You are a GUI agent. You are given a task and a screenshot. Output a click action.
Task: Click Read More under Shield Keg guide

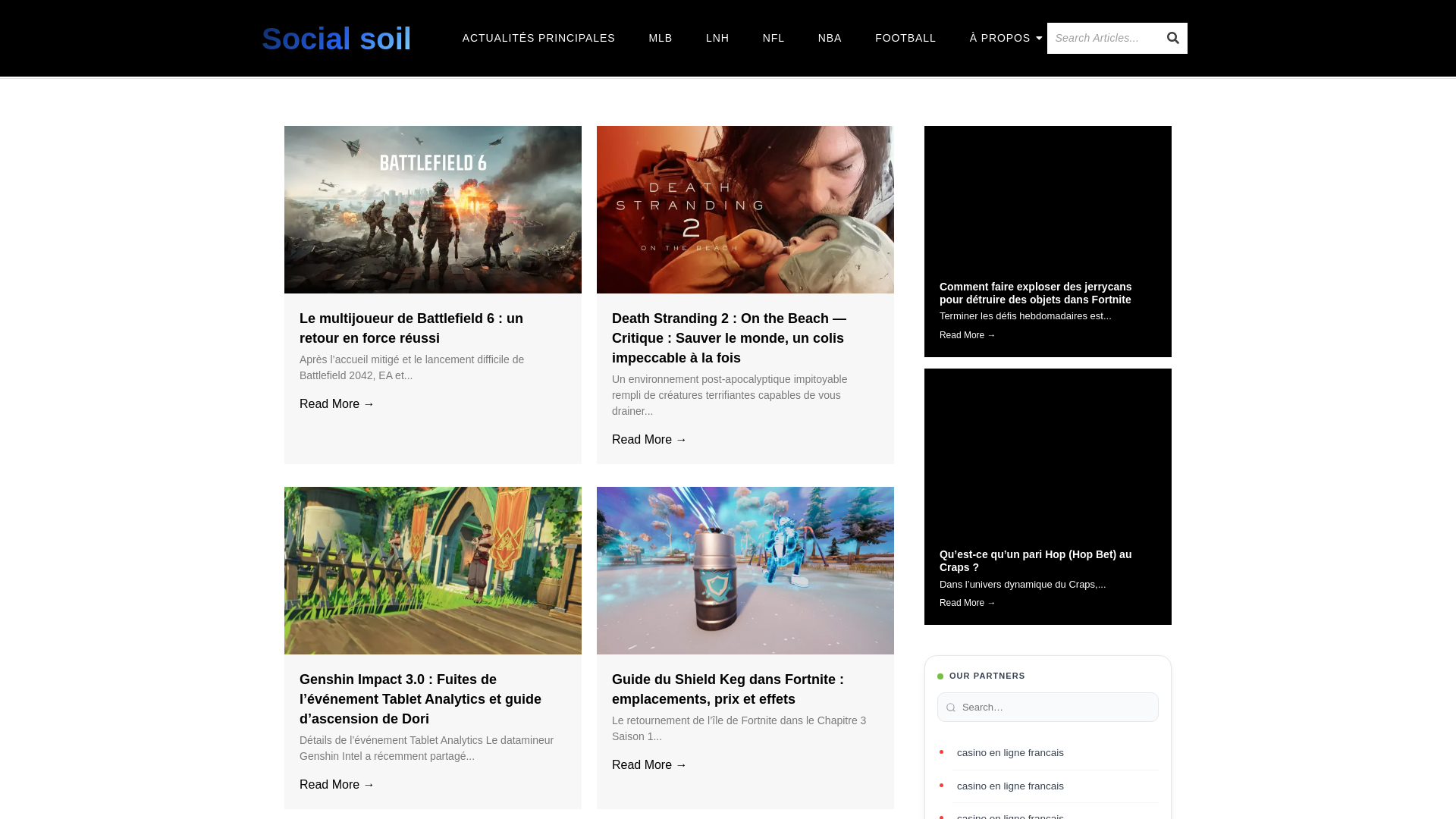tap(649, 765)
